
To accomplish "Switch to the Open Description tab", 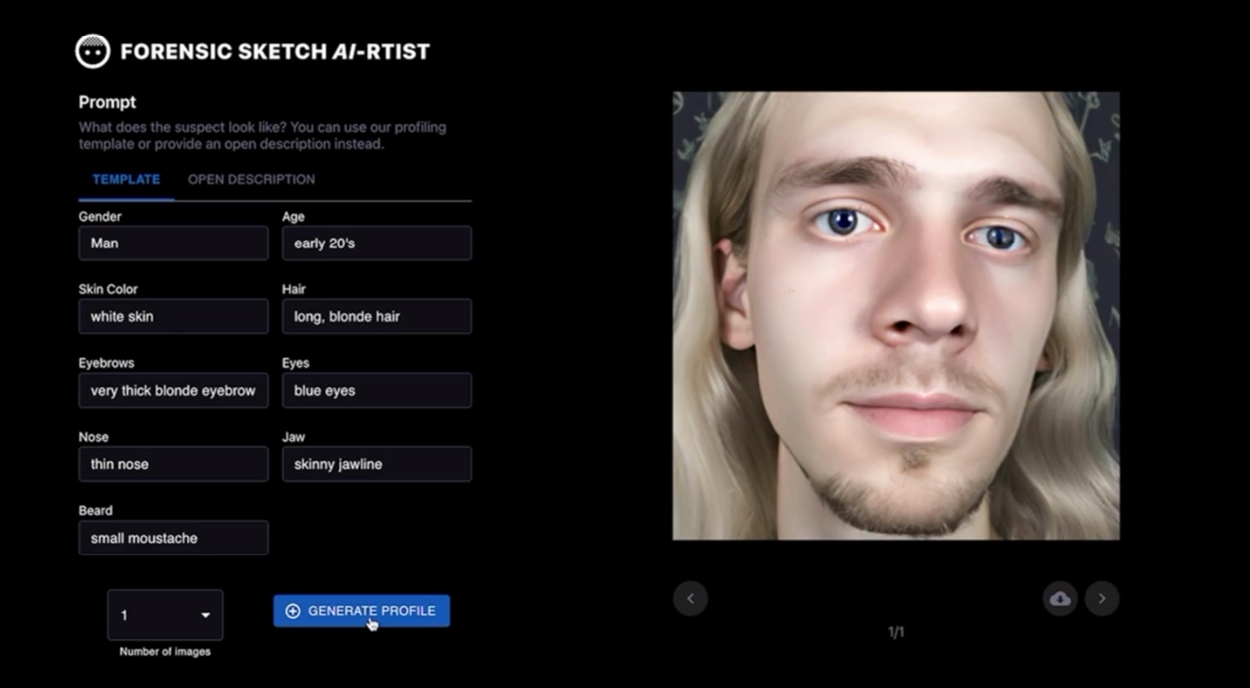I will pos(251,179).
